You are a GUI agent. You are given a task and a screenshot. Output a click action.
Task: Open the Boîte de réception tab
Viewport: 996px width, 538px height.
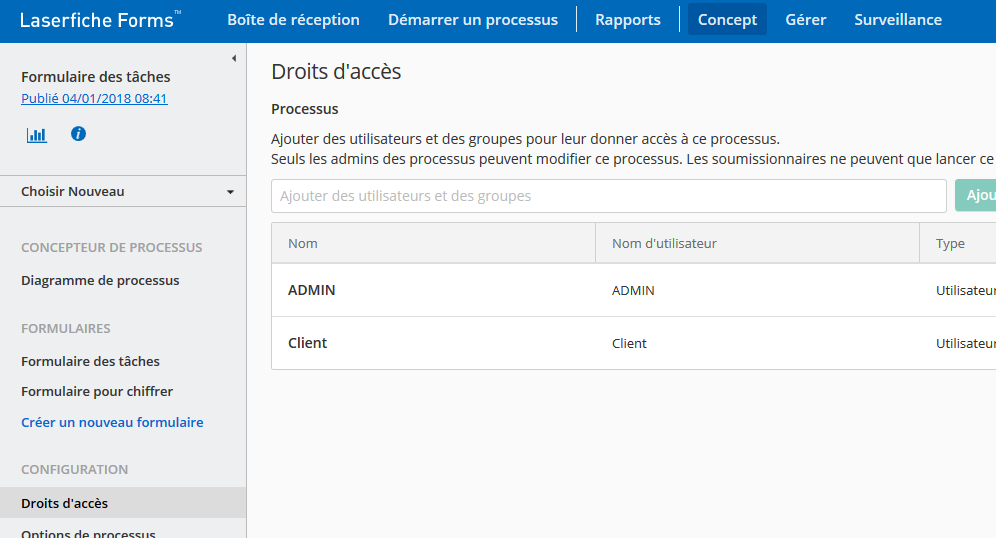tap(293, 20)
